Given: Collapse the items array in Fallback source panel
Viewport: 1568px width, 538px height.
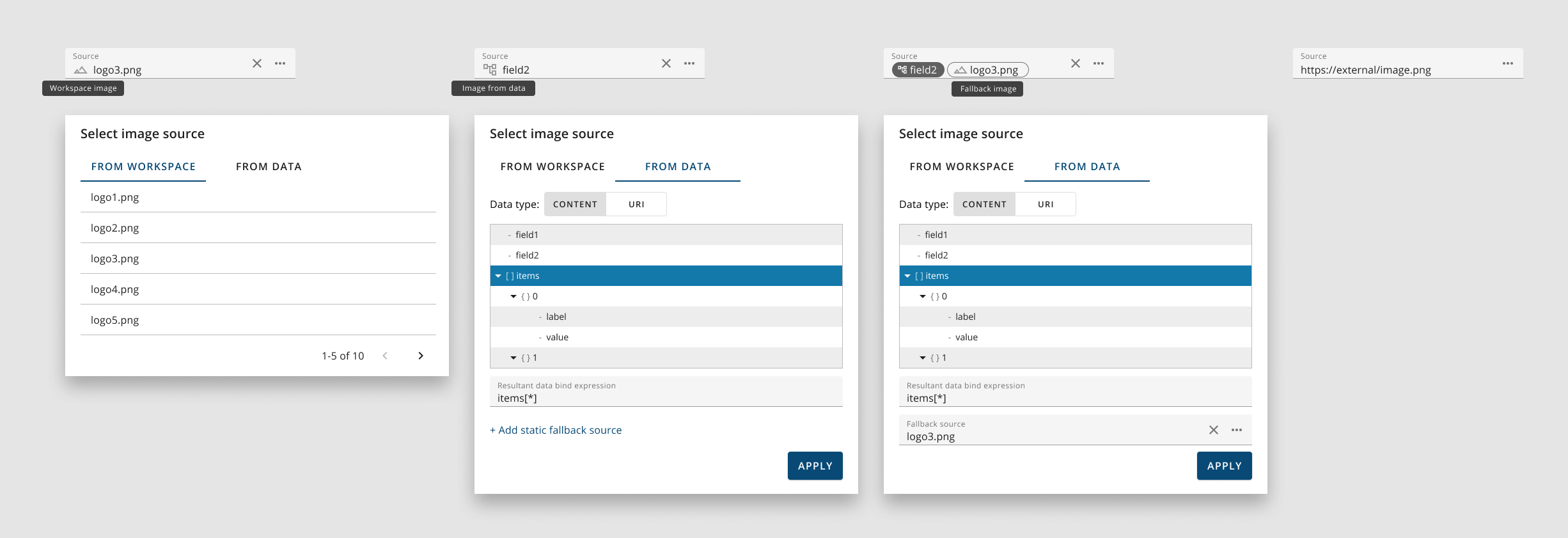Looking at the screenshot, I should pyautogui.click(x=907, y=276).
